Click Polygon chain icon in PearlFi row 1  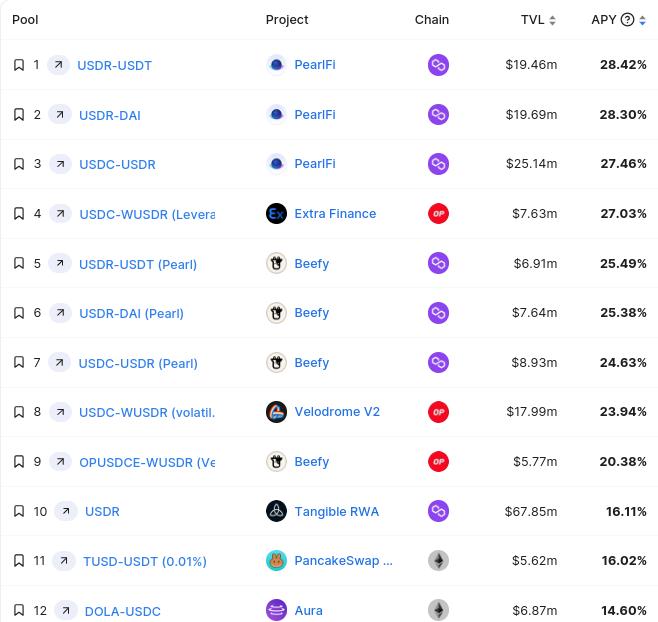(x=438, y=65)
